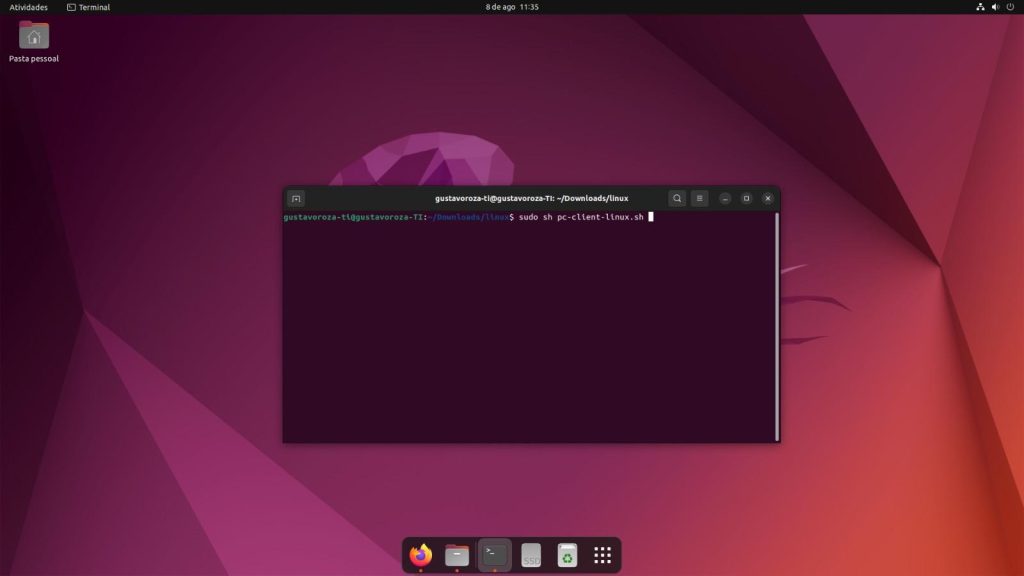Open the Files manager in the dock
This screenshot has height=576, width=1024.
457,555
